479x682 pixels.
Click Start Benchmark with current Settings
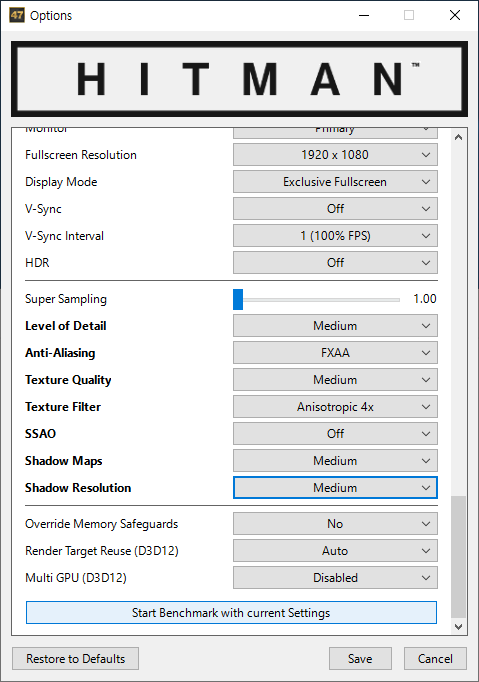[x=231, y=612]
